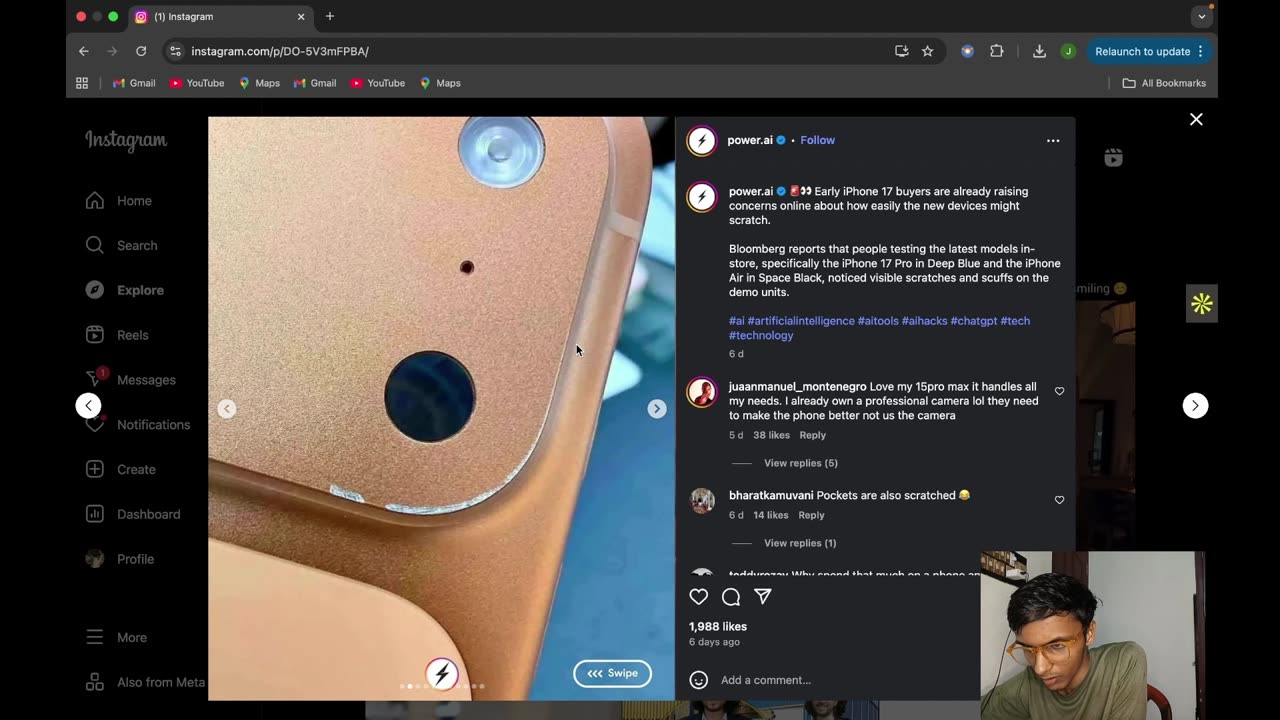
Task: Open juanmanuel_montenegro's avatar
Action: point(702,391)
